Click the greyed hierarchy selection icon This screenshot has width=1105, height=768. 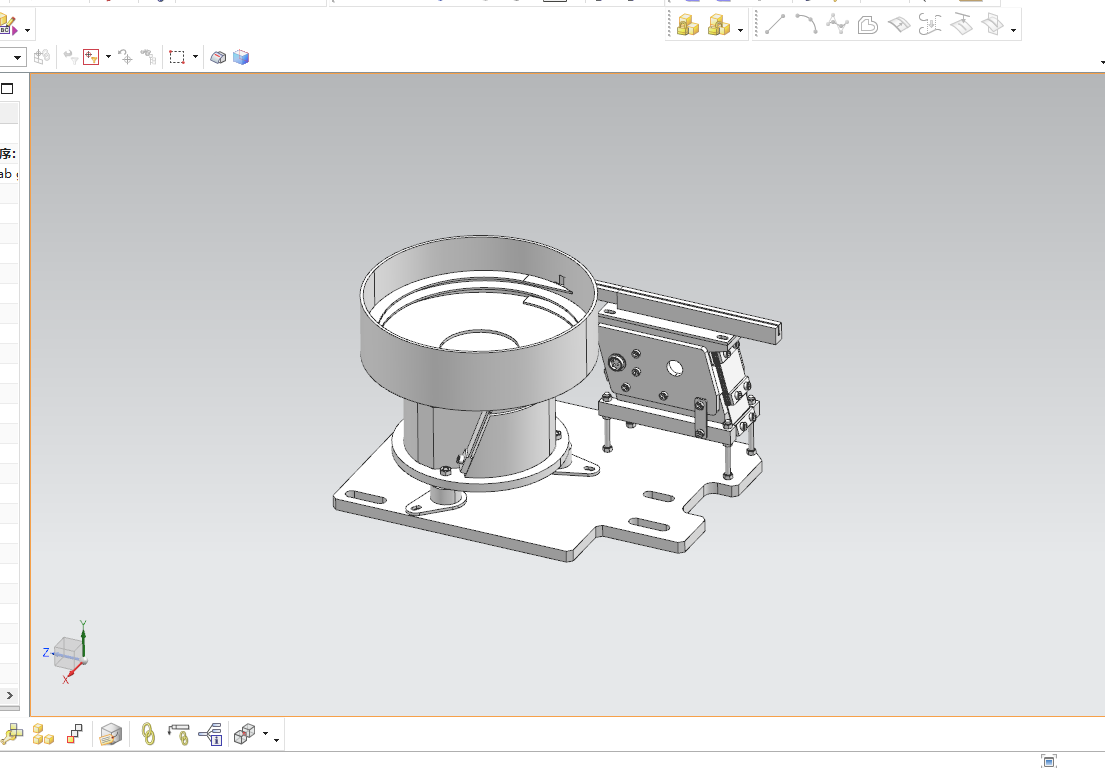(148, 57)
